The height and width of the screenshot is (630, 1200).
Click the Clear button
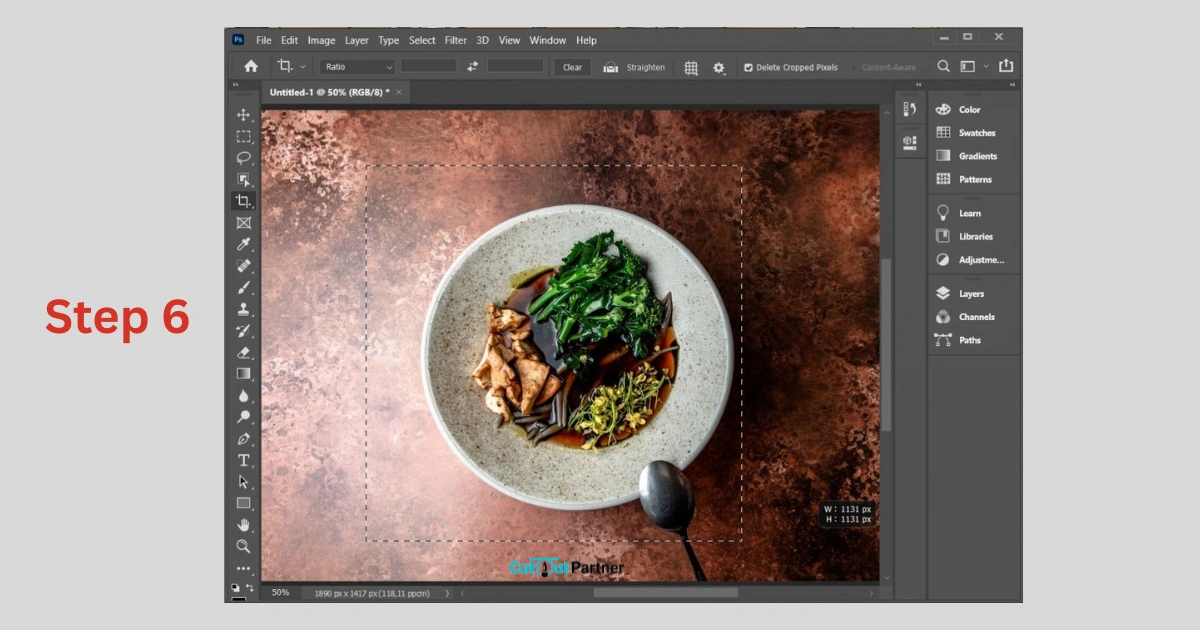pyautogui.click(x=572, y=68)
